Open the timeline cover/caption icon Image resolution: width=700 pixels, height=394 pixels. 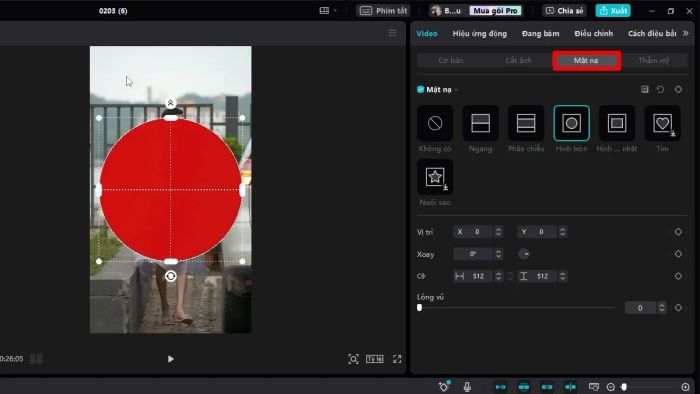click(x=593, y=387)
